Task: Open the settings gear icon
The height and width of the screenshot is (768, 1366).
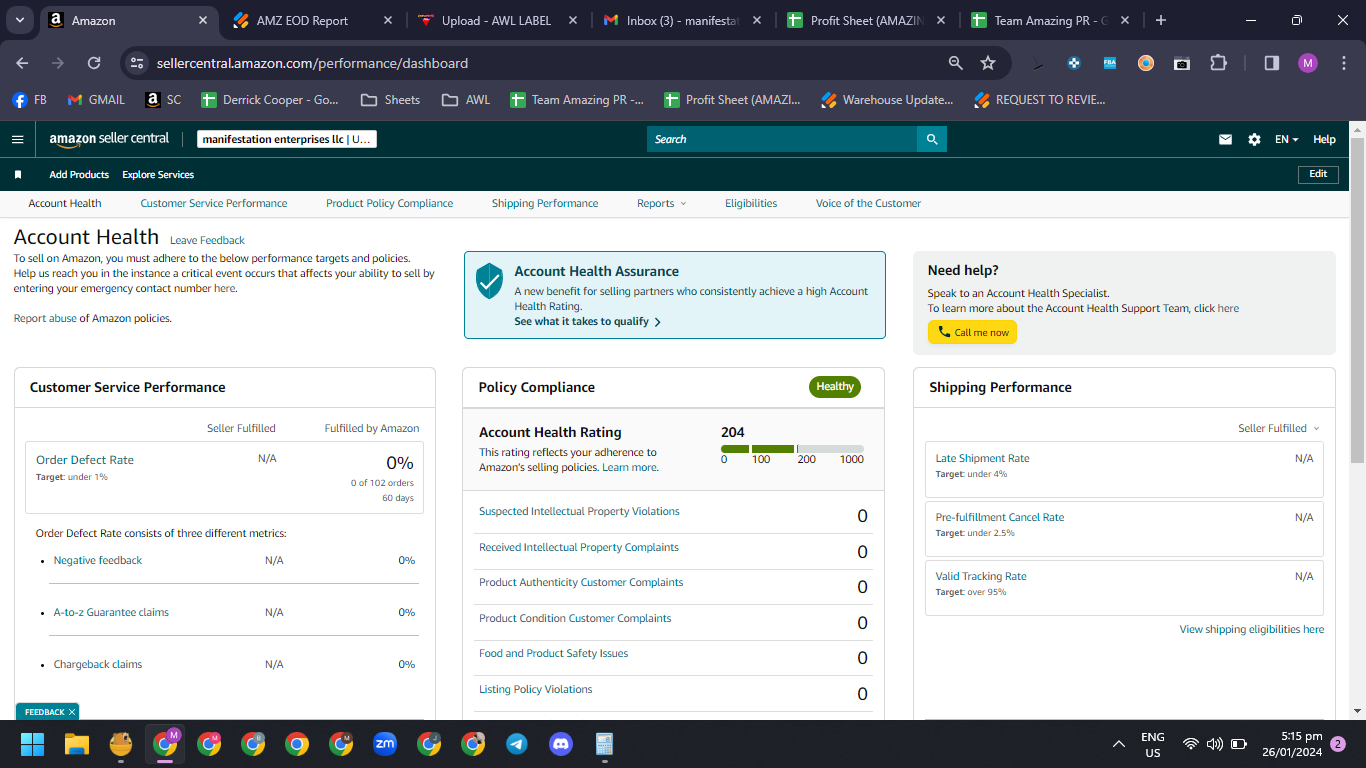Action: 1254,140
